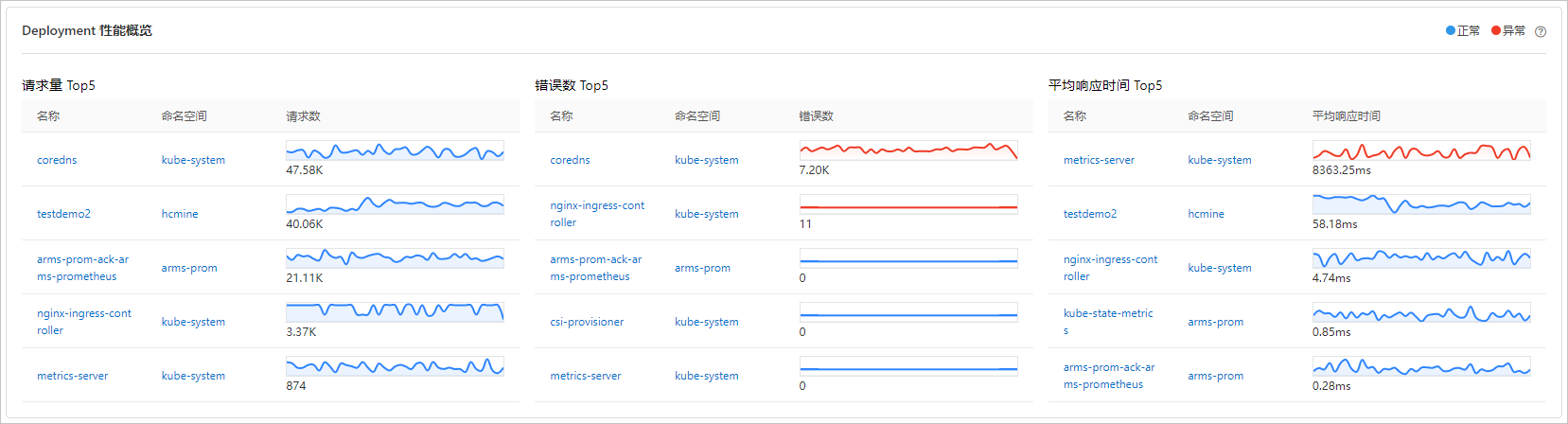Image resolution: width=1568 pixels, height=424 pixels.
Task: Click the 平均响应时间 Top5 section title
Action: pyautogui.click(x=1105, y=85)
